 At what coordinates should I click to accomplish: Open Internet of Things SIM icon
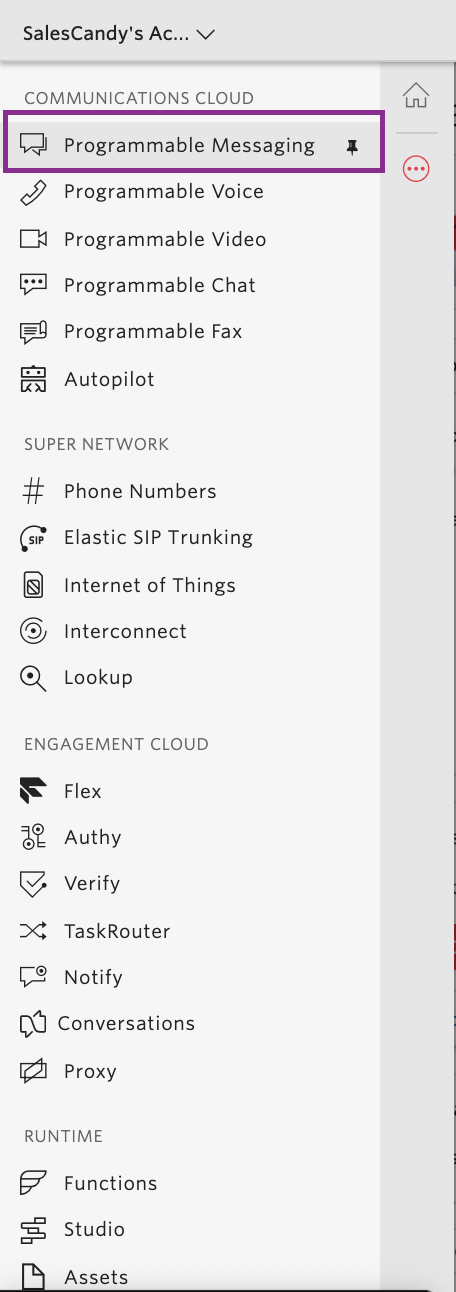tap(34, 585)
